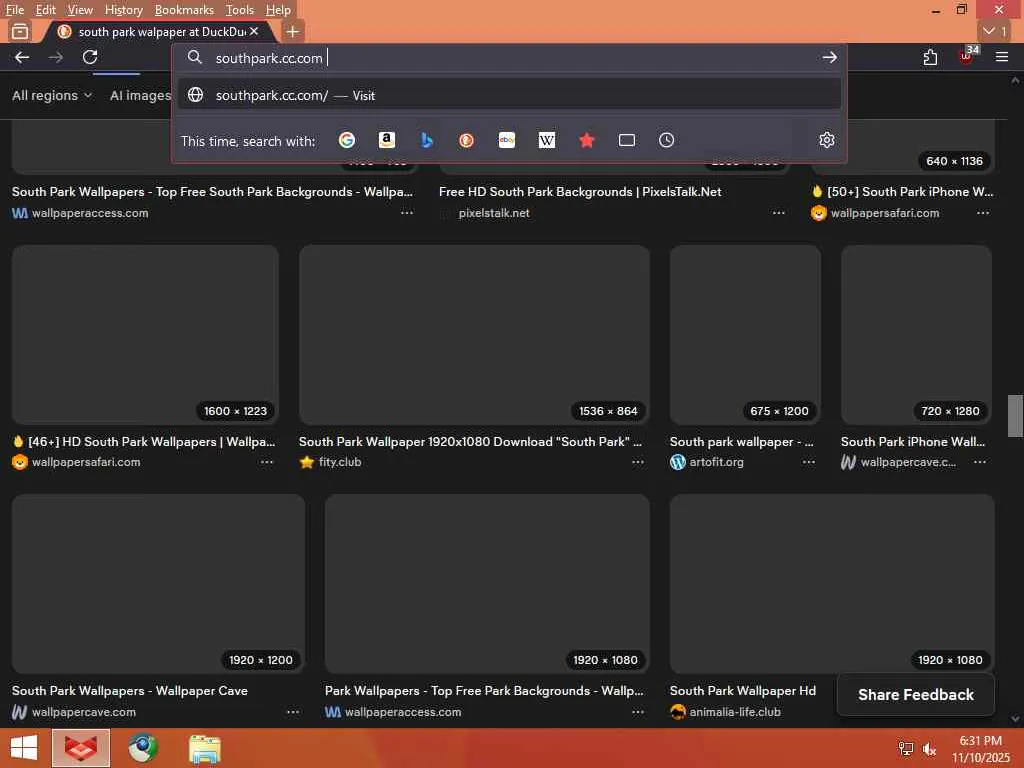This screenshot has height=768, width=1024.
Task: Open the Extensions puzzle icon
Action: pos(930,57)
